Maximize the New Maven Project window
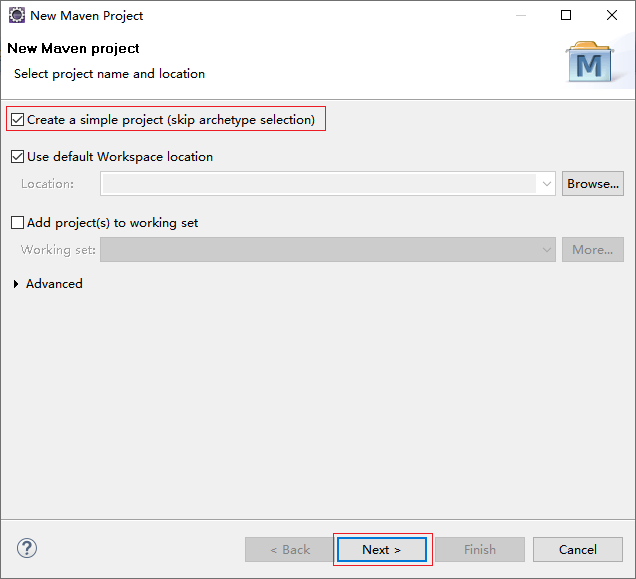 566,15
